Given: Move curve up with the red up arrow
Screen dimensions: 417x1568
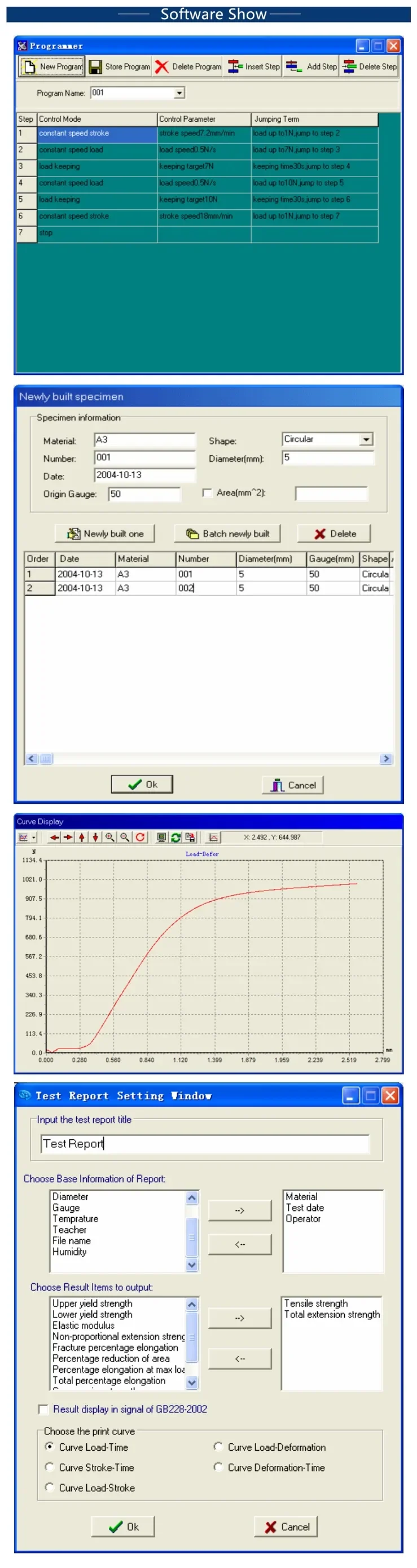Looking at the screenshot, I should coord(82,837).
